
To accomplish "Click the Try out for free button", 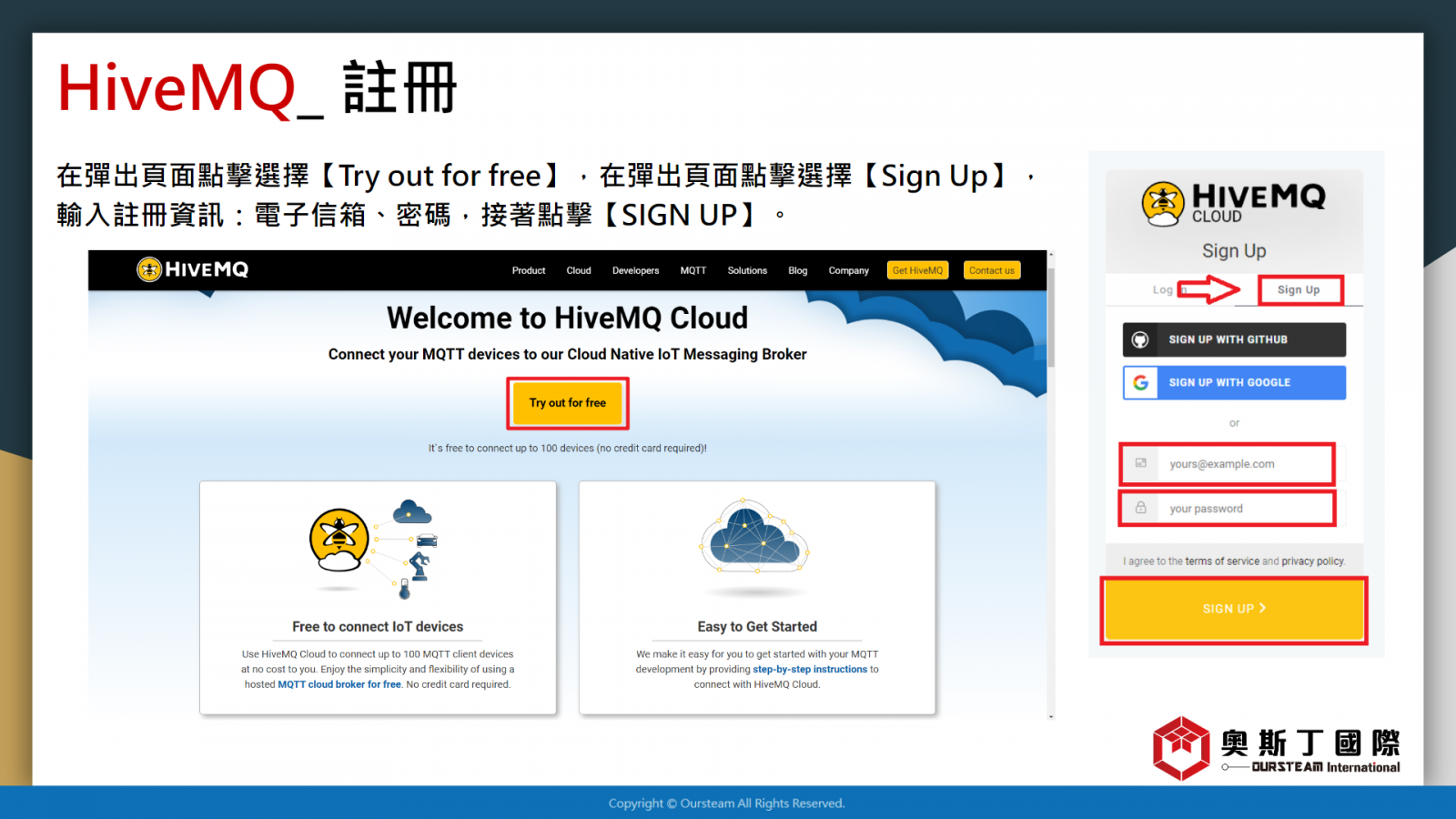I will pos(568,403).
